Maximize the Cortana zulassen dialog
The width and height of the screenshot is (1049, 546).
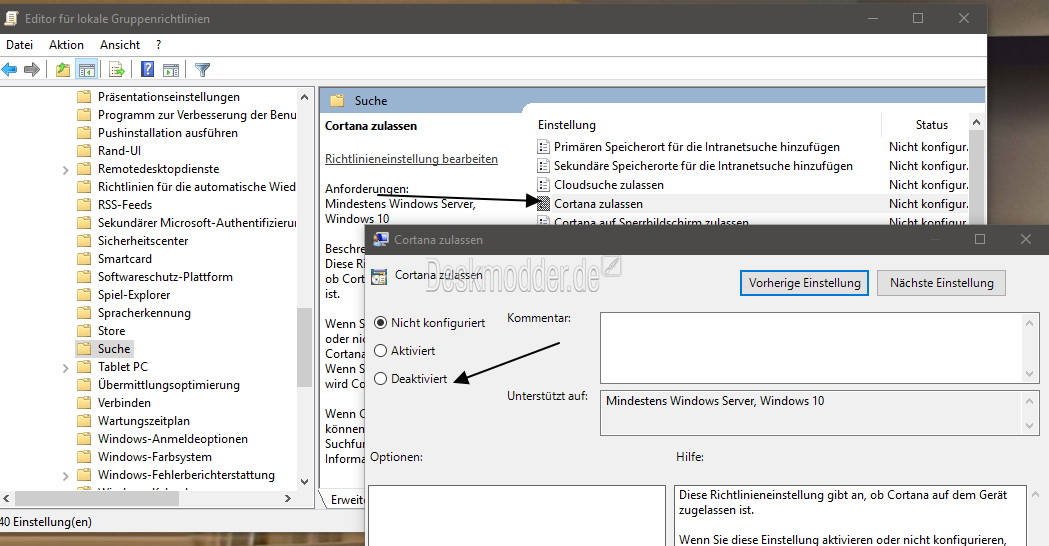coord(980,240)
